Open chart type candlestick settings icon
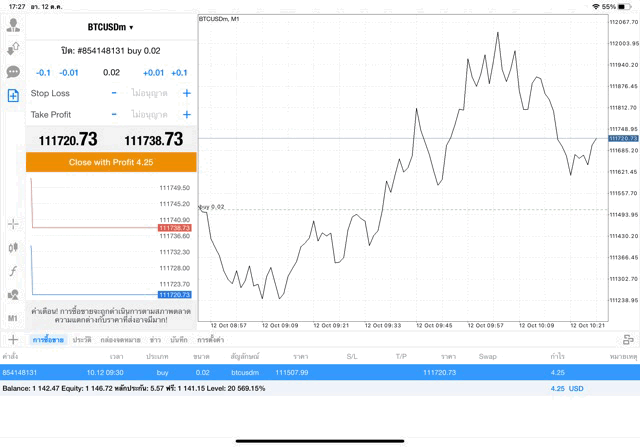This screenshot has height=447, width=640. [x=13, y=247]
